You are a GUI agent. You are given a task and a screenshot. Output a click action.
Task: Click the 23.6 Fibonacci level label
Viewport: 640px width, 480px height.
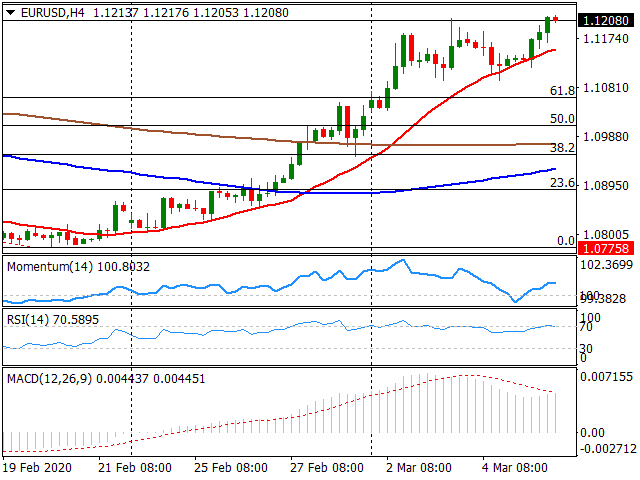562,182
